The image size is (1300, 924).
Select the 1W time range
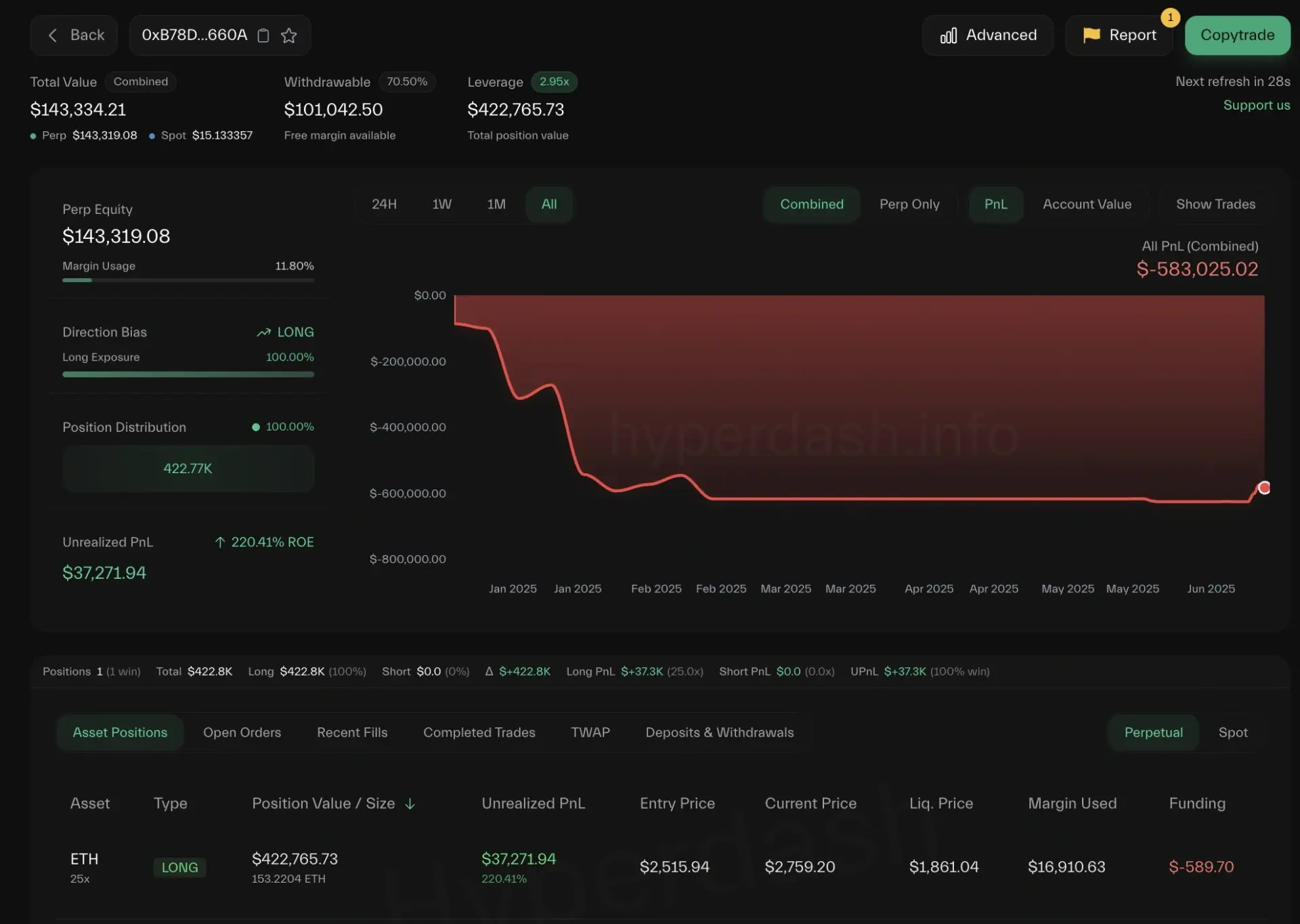point(441,204)
